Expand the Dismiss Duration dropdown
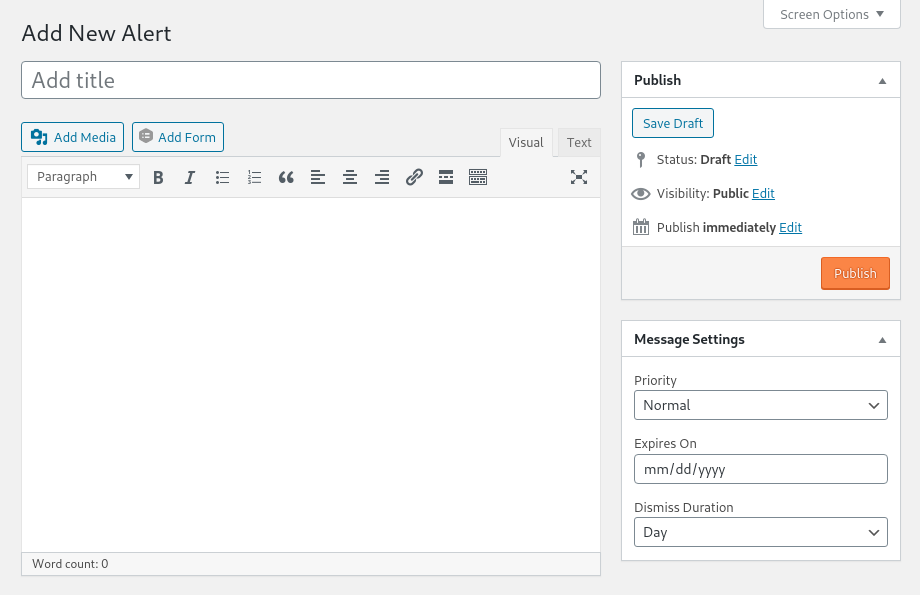 click(760, 532)
